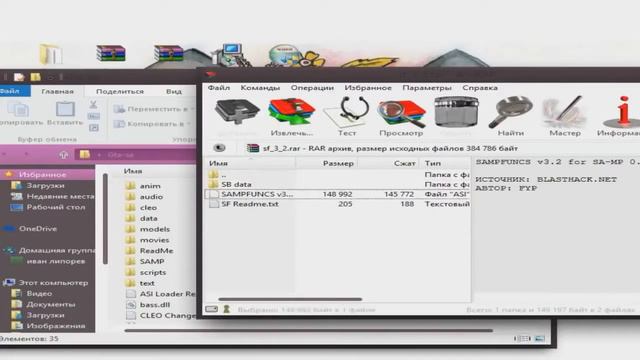Switch to Explorer Вид ribbon tab

coord(174,91)
